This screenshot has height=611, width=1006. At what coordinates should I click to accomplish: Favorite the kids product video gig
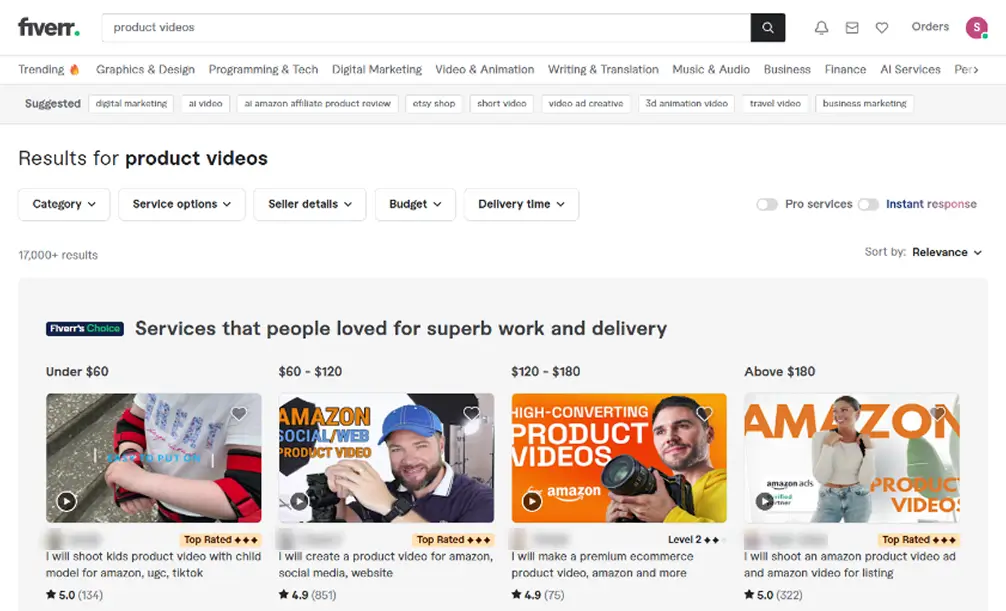click(239, 413)
